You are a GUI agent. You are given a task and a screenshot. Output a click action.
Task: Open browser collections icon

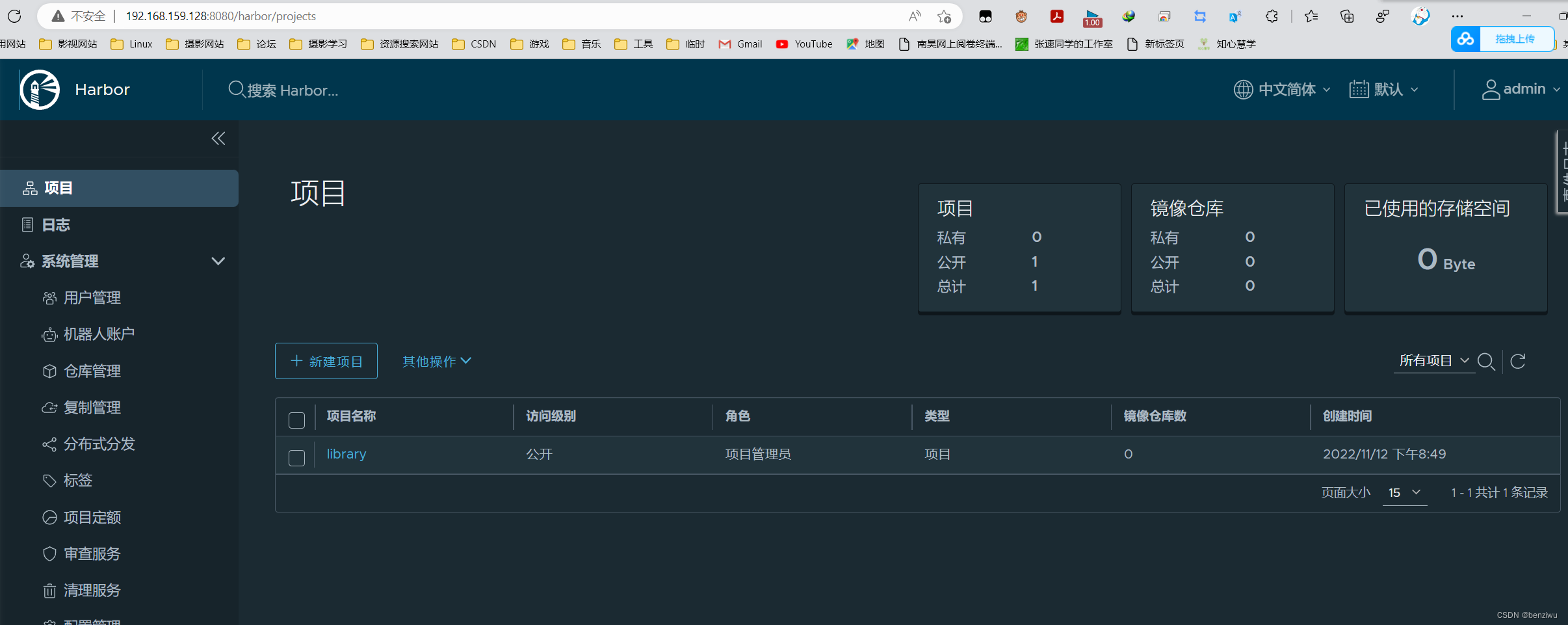1347,16
